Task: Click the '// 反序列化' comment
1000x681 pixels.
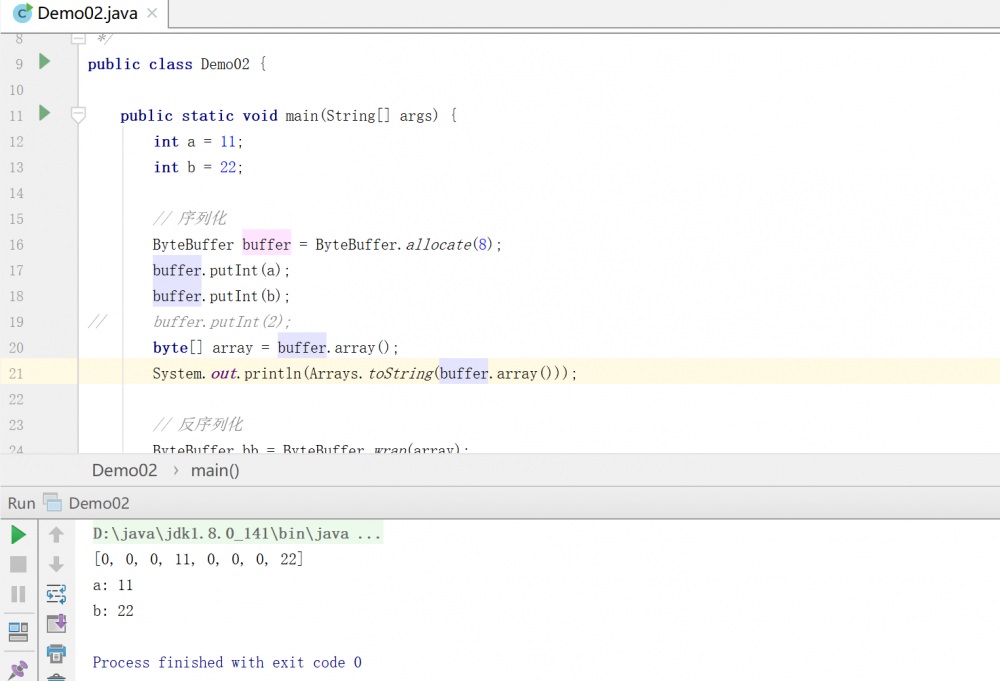Action: click(x=198, y=425)
